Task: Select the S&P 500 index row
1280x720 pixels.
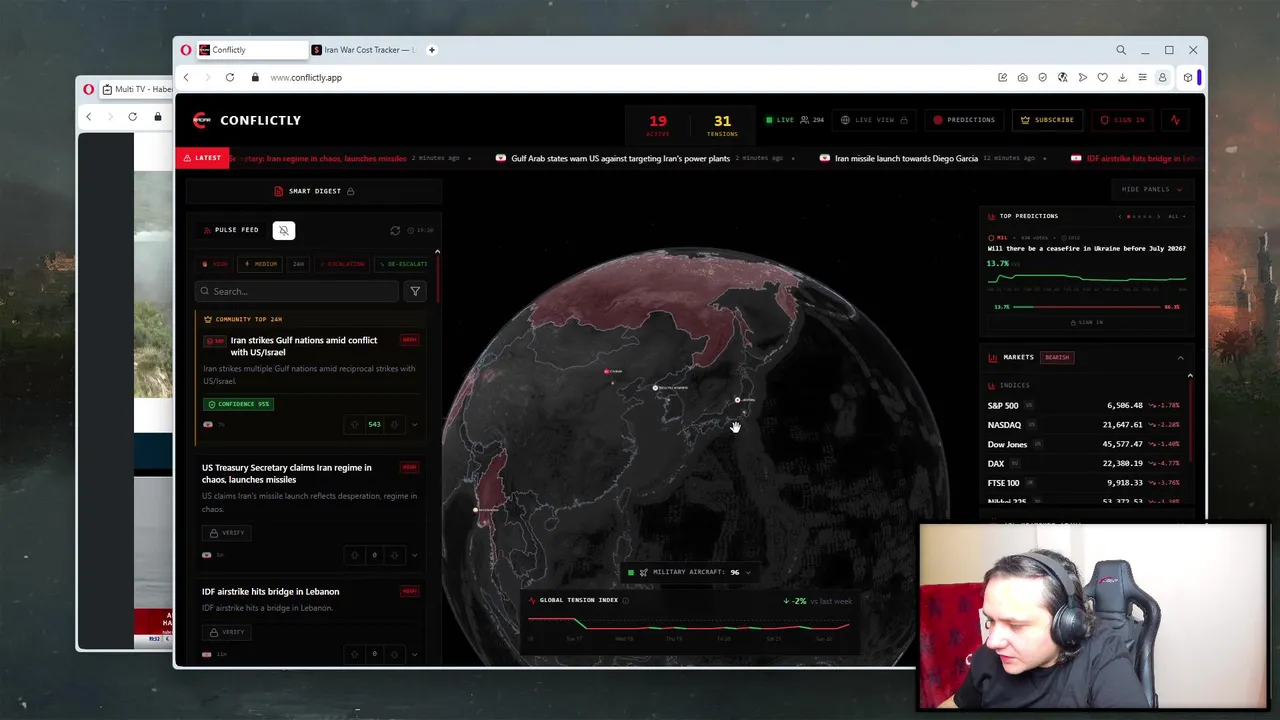Action: (1083, 406)
